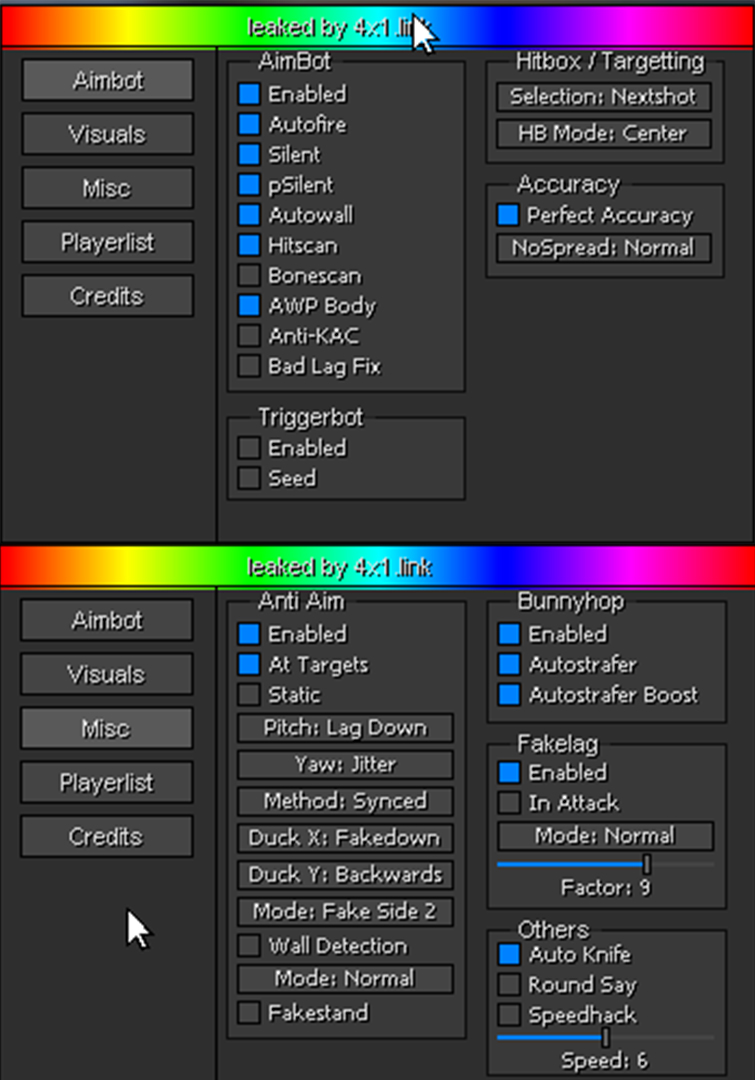
Task: Enable the Speedhack checkbox
Action: [x=509, y=1015]
